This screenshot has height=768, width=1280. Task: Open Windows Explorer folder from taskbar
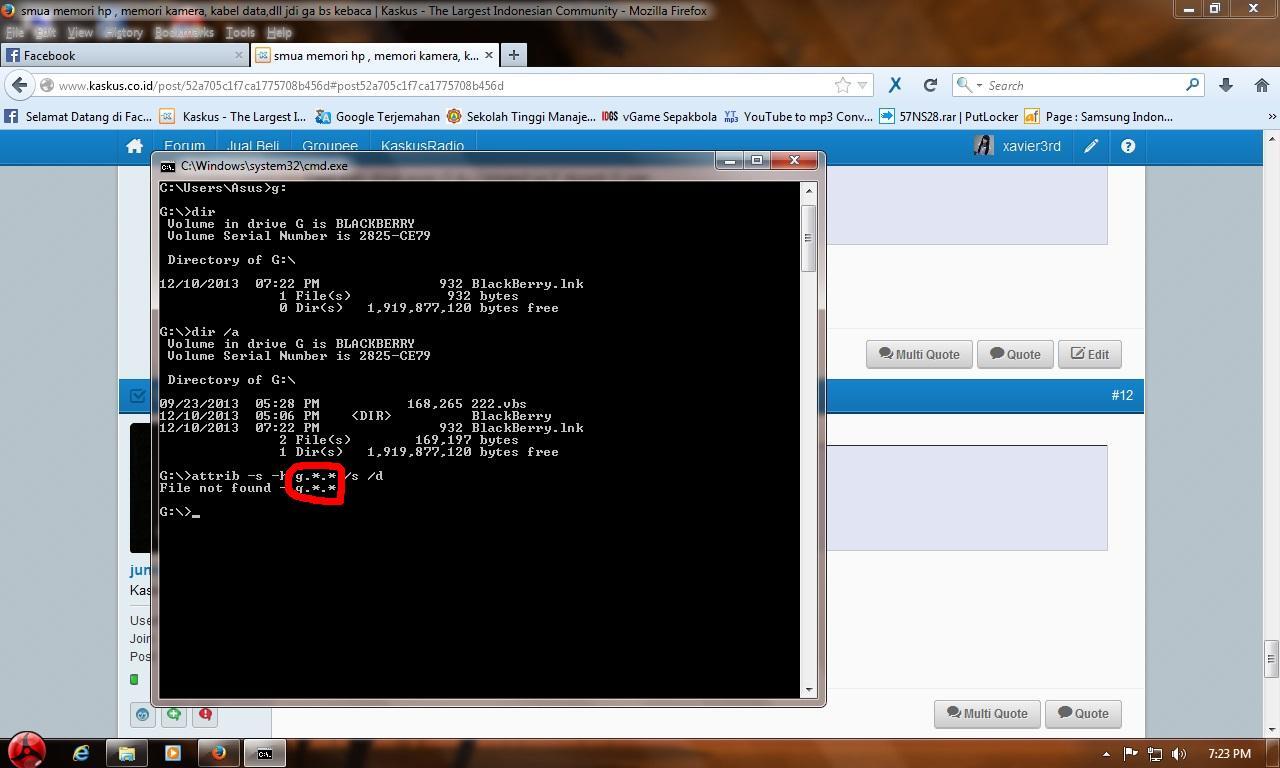pyautogui.click(x=127, y=753)
